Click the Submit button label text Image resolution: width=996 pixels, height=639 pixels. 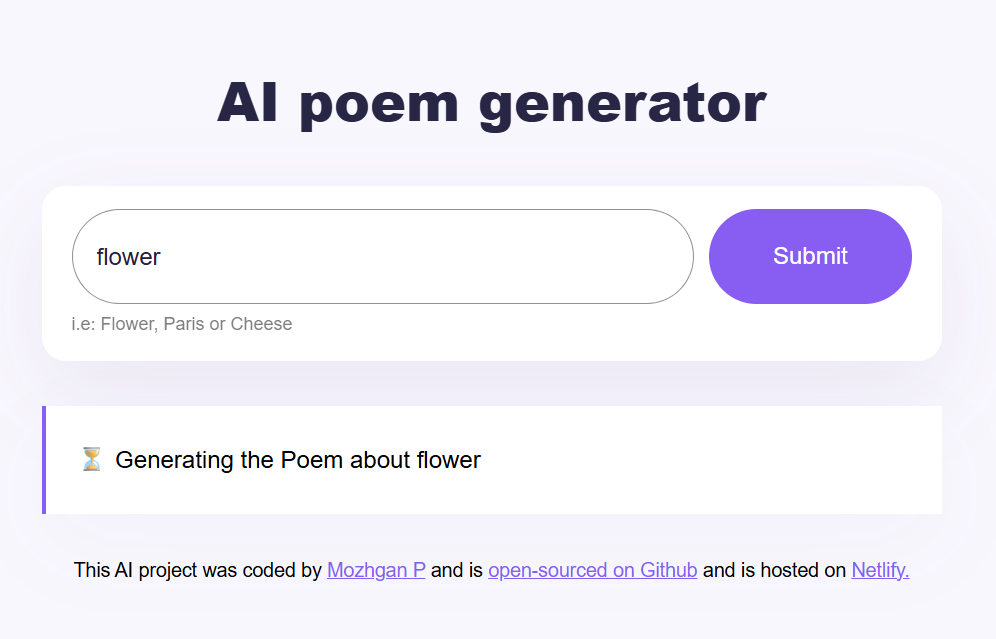(810, 256)
